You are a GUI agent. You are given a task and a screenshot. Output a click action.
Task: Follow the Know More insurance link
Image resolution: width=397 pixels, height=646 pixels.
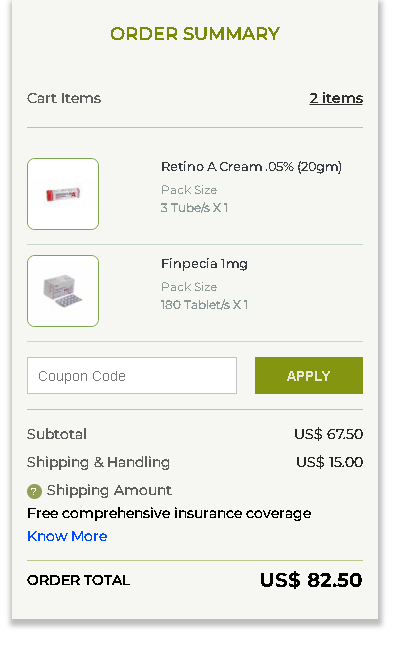tap(67, 536)
